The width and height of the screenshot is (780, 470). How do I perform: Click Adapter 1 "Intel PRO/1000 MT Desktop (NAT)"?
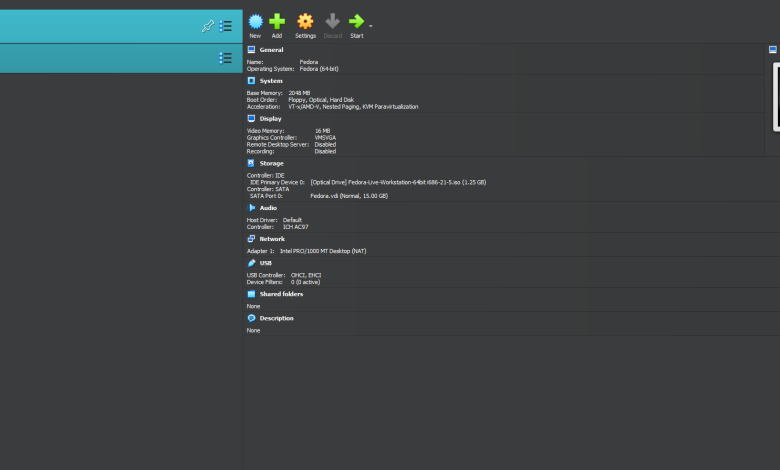323,251
